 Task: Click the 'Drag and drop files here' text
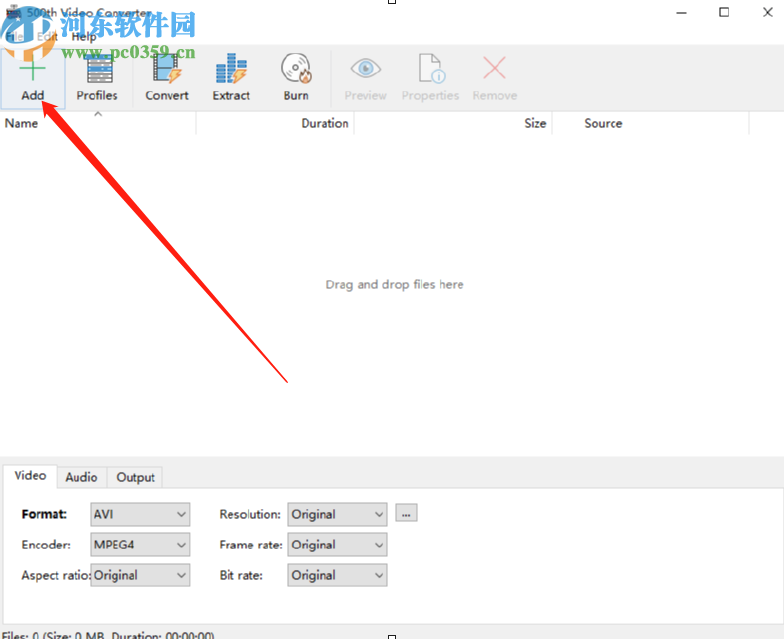point(394,284)
